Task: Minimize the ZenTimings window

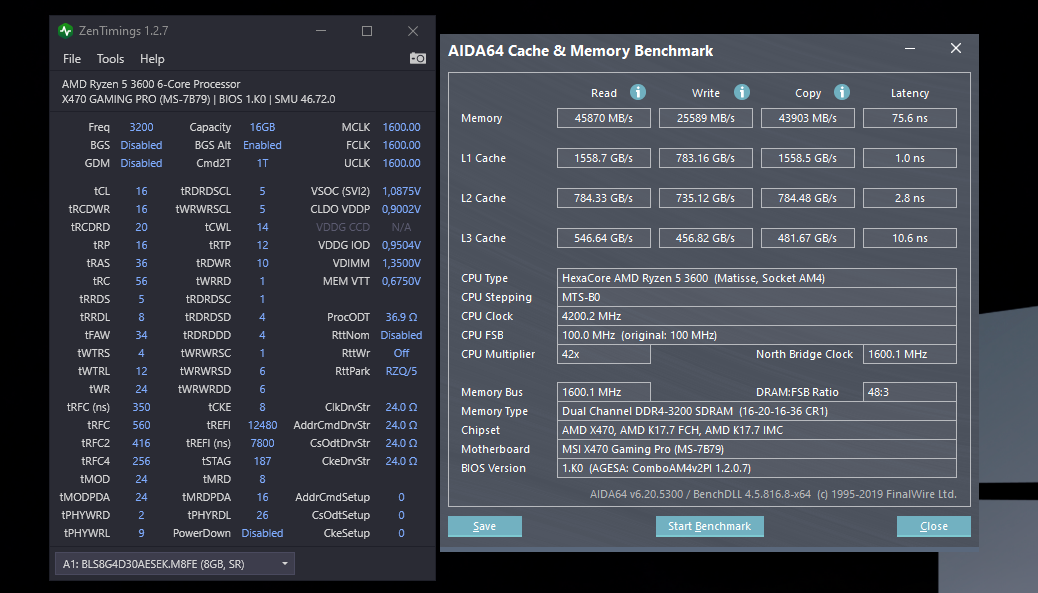Action: click(321, 30)
